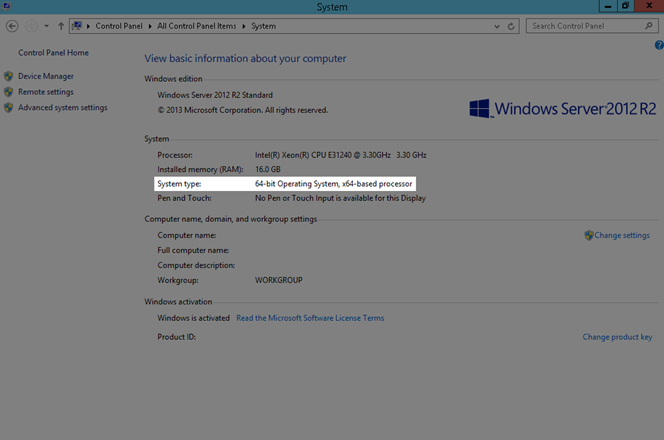The height and width of the screenshot is (440, 664).
Task: Click Change settings for computer name
Action: [x=622, y=235]
